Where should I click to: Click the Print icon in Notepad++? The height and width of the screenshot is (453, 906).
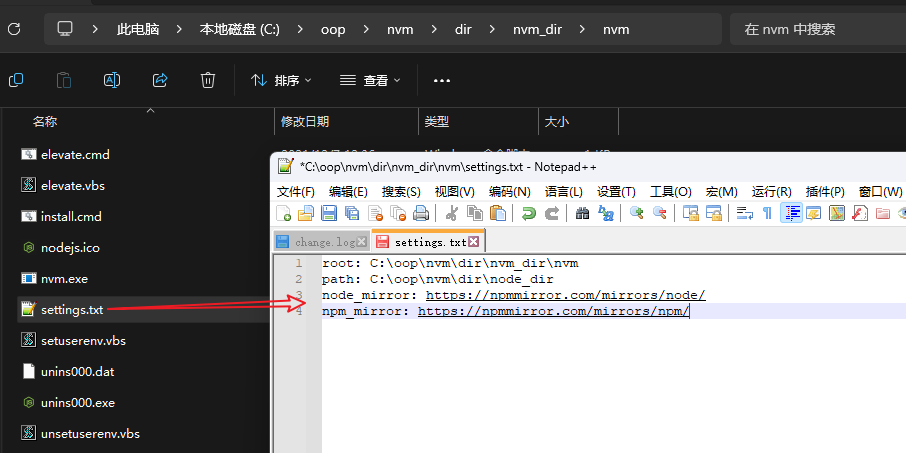(x=421, y=213)
